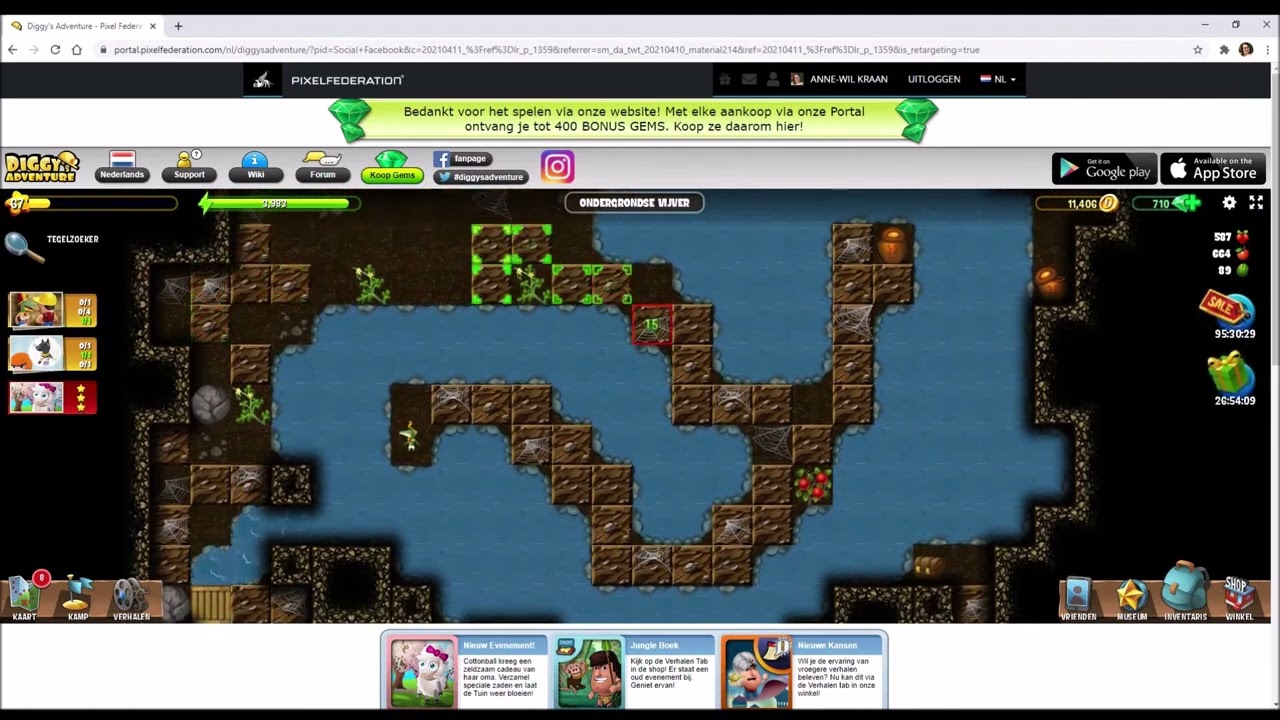The height and width of the screenshot is (720, 1280).
Task: Open the App Store badge
Action: point(1213,168)
